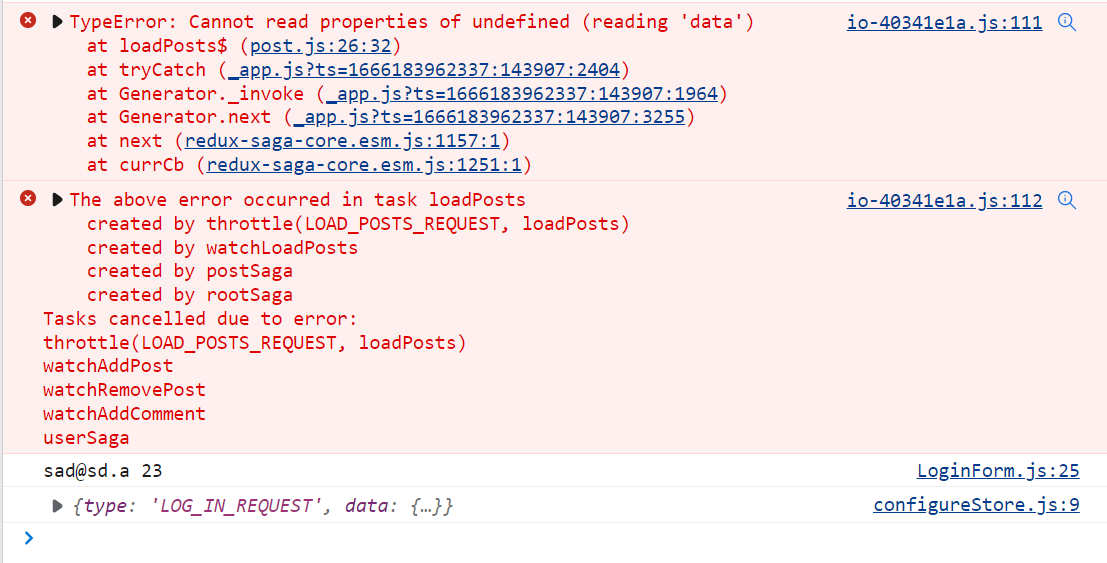Click the magnifier icon next to io-40341e1a.js:112

coord(1067,200)
